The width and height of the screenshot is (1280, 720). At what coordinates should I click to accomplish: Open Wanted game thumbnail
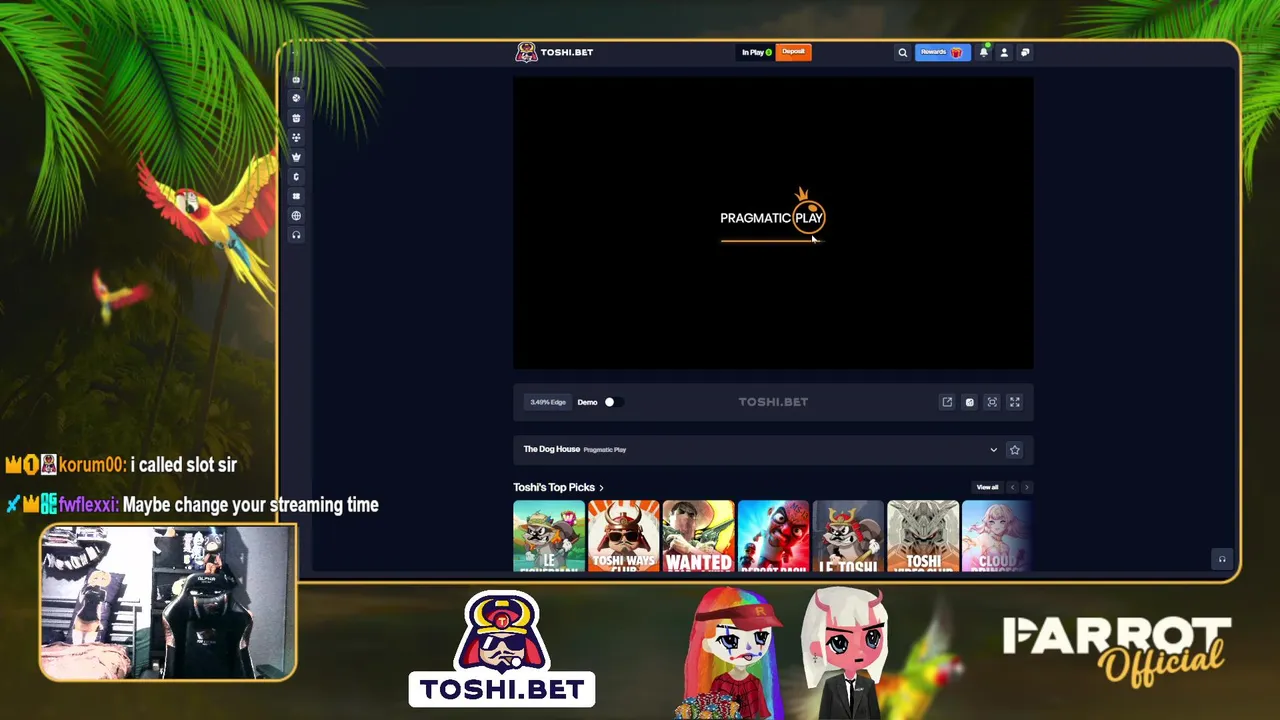tap(698, 536)
